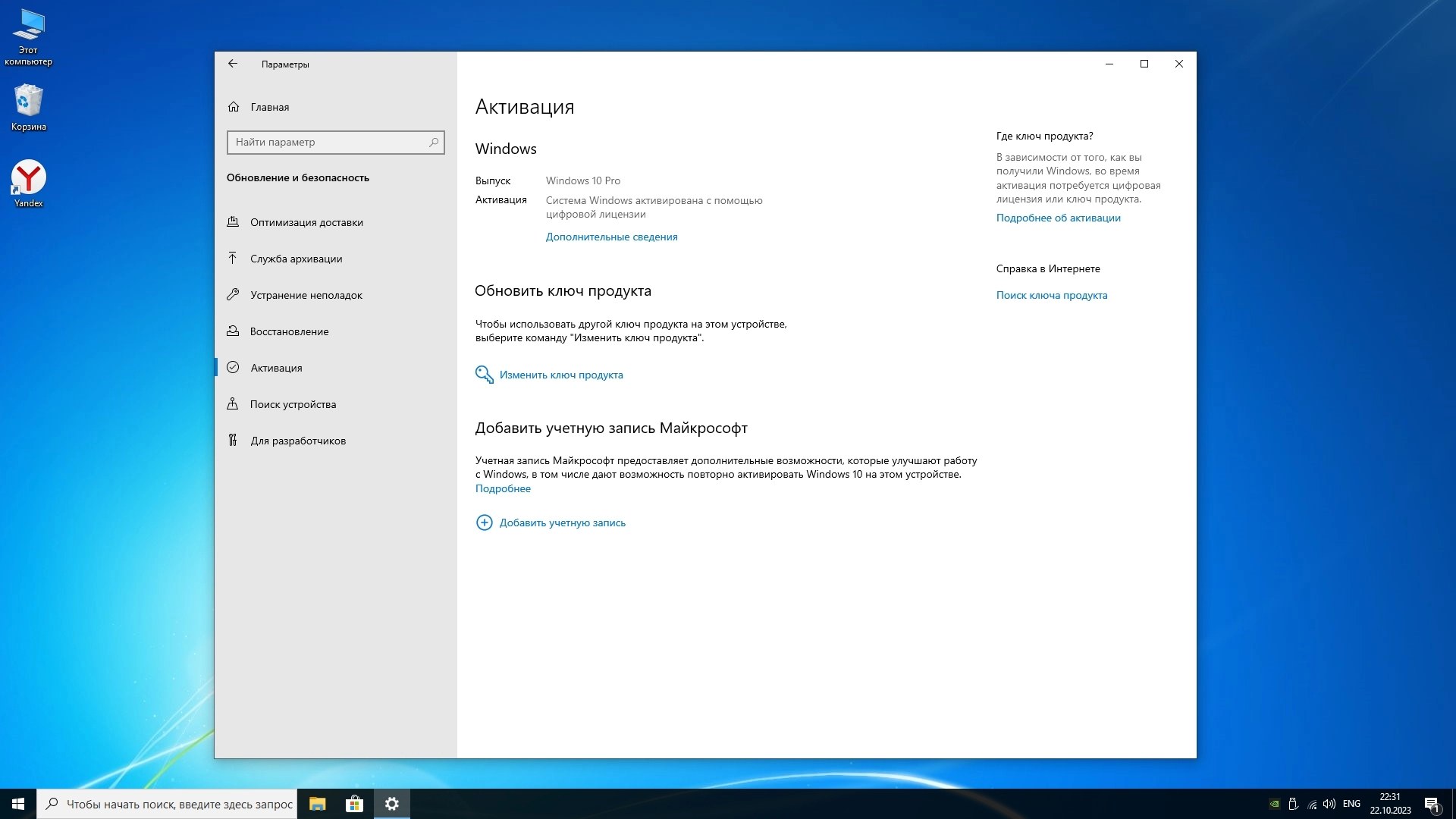Open the Главная home page
This screenshot has width=1456, height=819.
coord(269,107)
